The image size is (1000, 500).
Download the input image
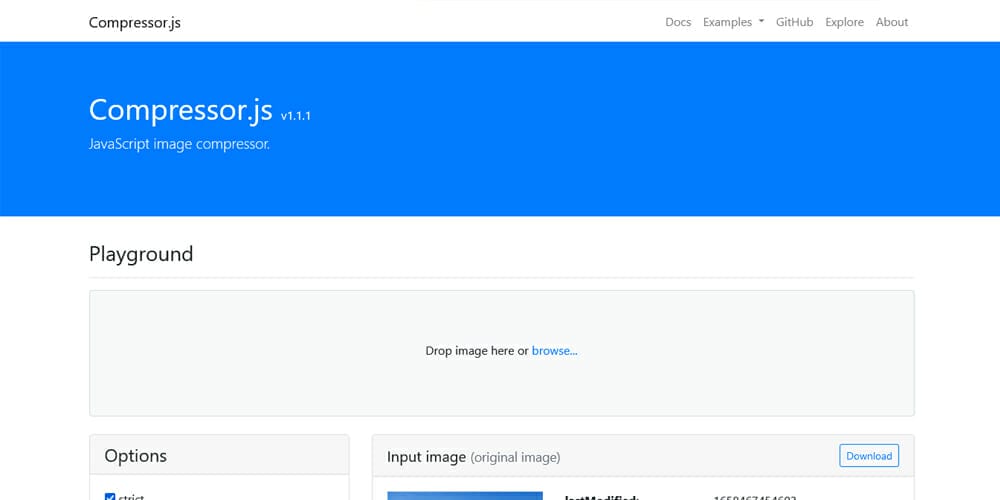click(x=869, y=456)
